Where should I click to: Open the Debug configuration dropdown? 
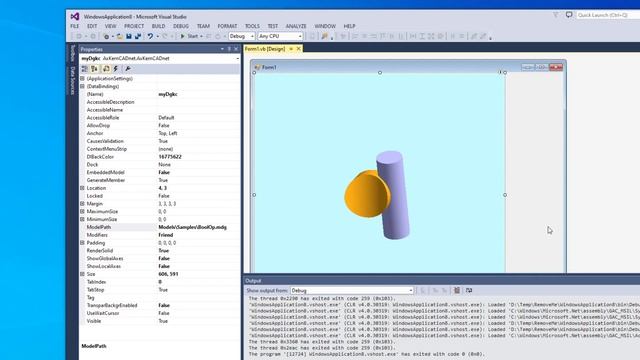click(x=242, y=36)
